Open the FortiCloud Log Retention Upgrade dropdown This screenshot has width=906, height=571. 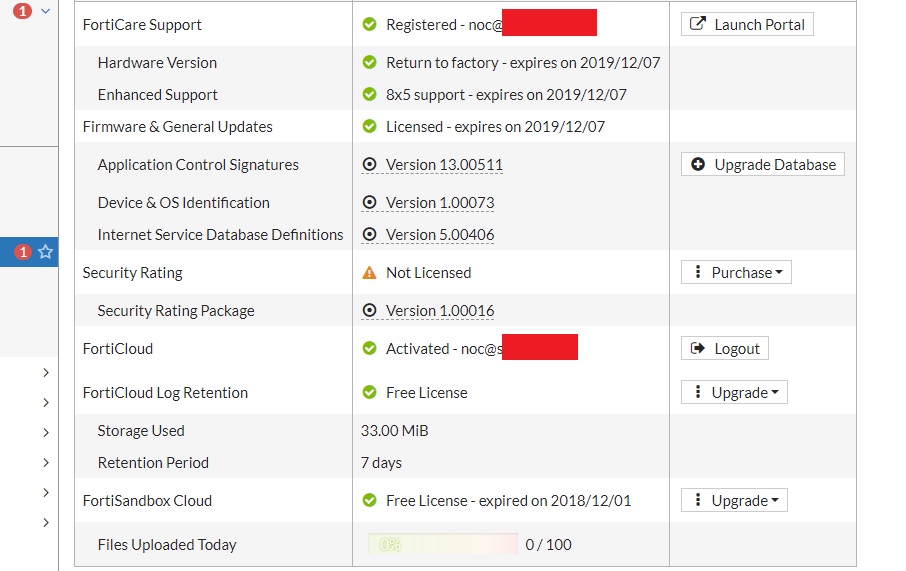coord(734,392)
